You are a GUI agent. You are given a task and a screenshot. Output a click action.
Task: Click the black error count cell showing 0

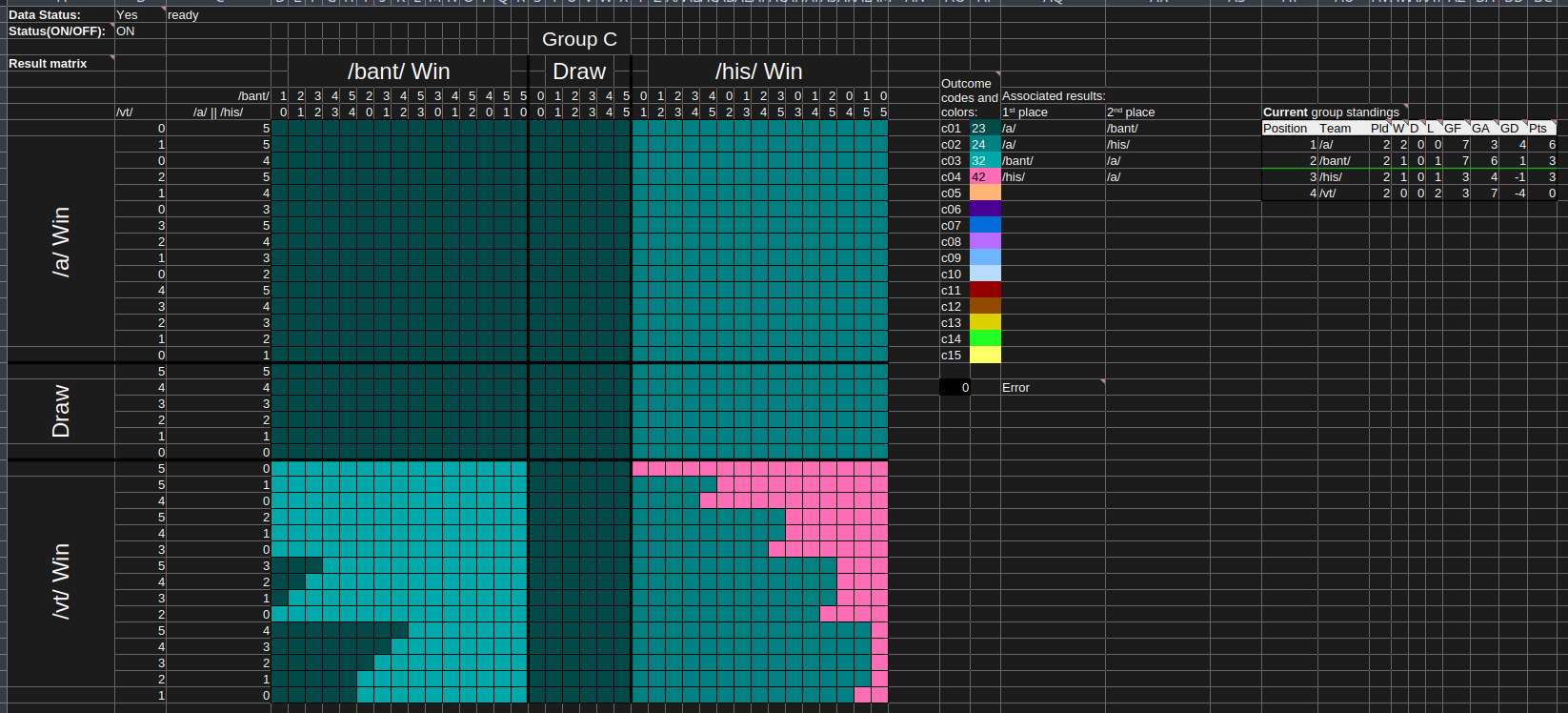(955, 388)
